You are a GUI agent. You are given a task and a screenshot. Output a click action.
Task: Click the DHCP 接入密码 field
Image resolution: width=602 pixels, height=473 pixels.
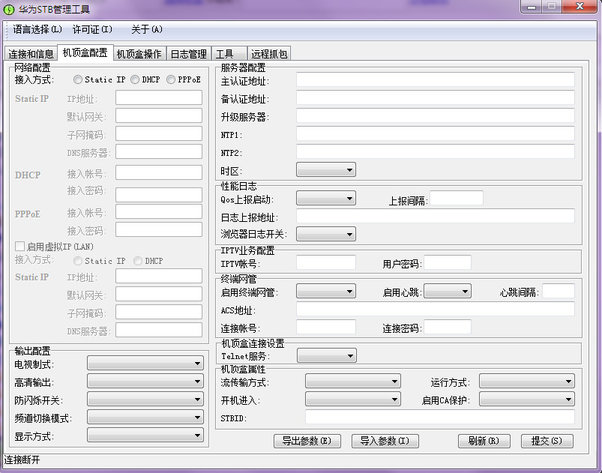(159, 195)
